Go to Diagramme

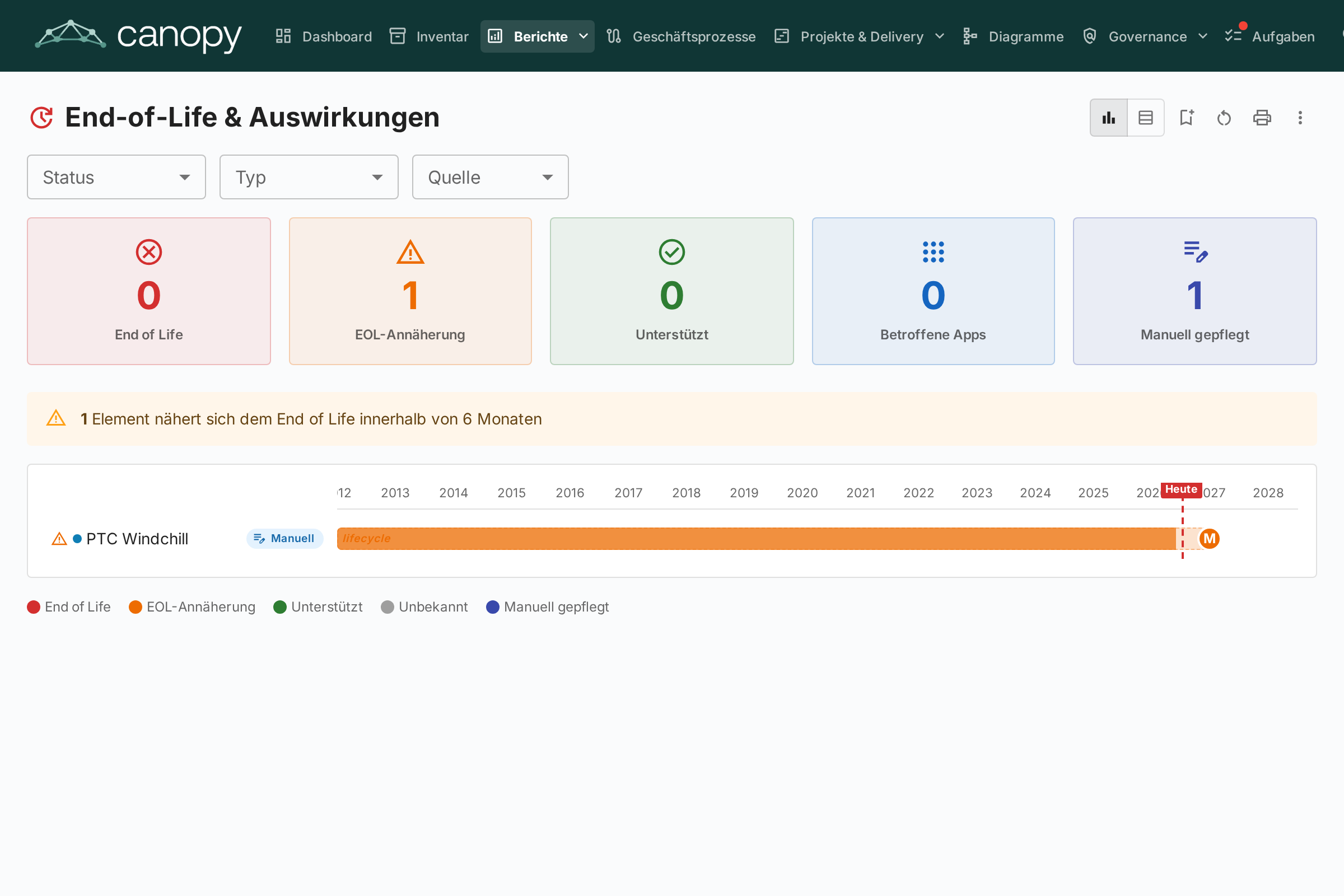point(1013,36)
